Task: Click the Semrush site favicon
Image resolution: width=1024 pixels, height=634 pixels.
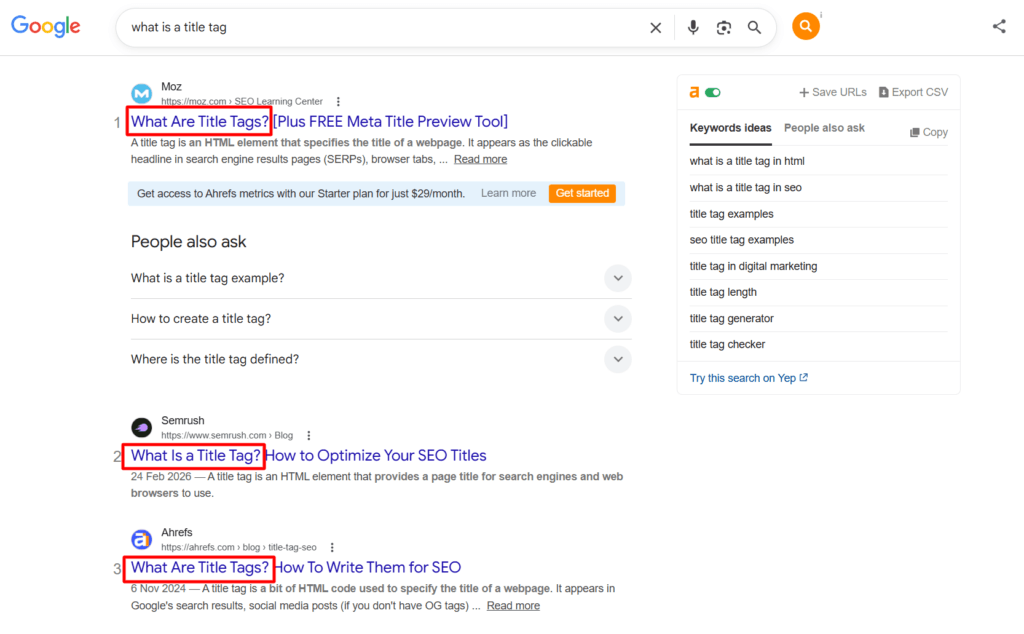Action: click(x=142, y=428)
